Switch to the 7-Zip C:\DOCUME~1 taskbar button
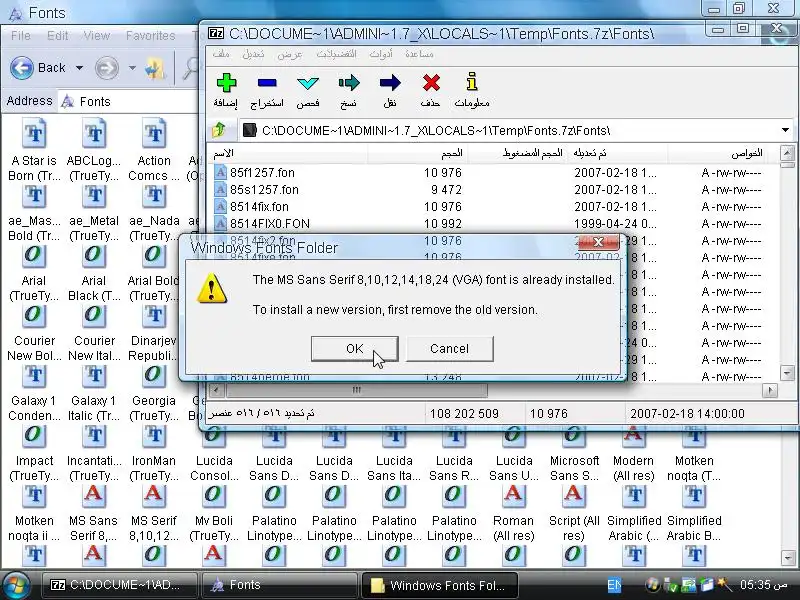Image resolution: width=800 pixels, height=600 pixels. click(x=119, y=585)
